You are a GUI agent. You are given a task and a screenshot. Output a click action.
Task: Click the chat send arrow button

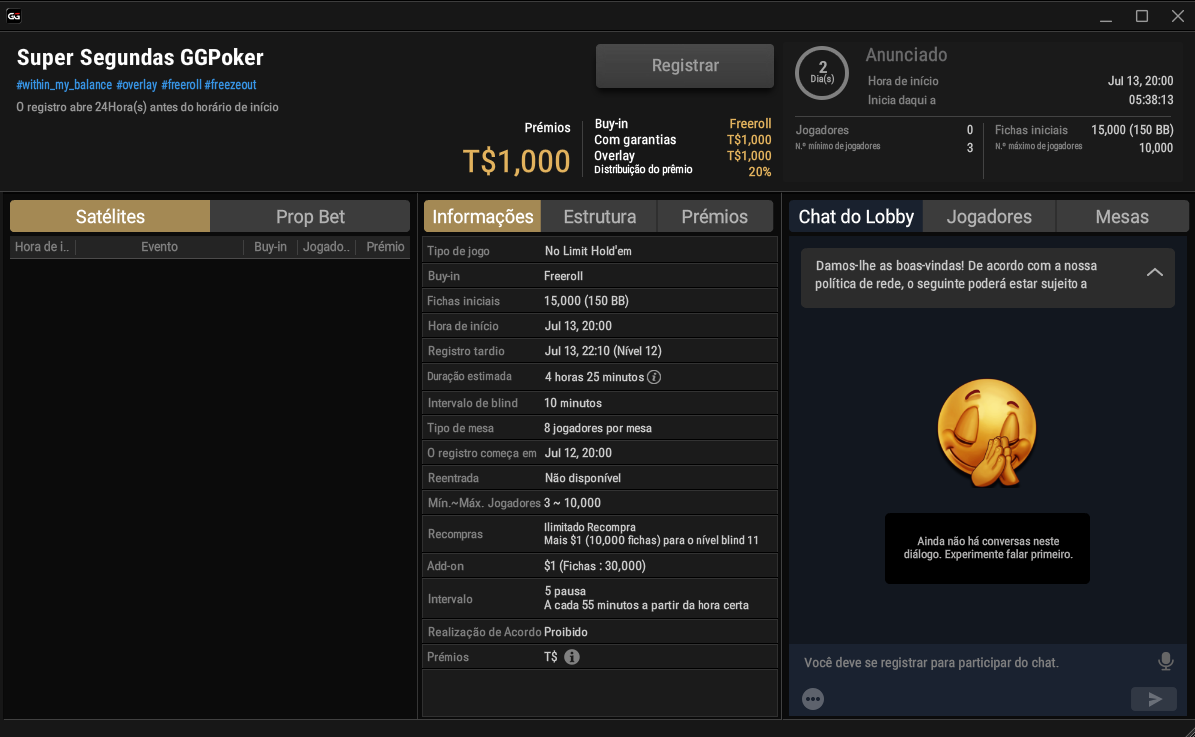coord(1154,698)
